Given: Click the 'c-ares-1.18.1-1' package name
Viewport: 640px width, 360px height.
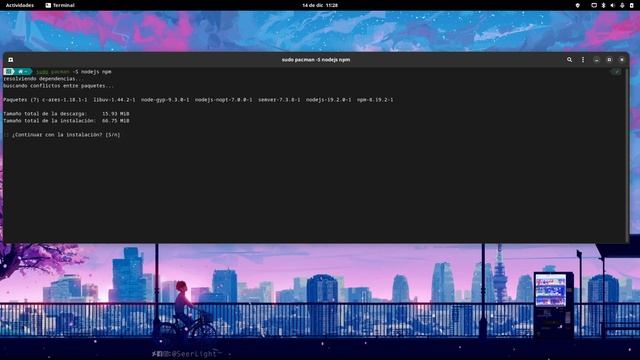Looking at the screenshot, I should tap(64, 100).
